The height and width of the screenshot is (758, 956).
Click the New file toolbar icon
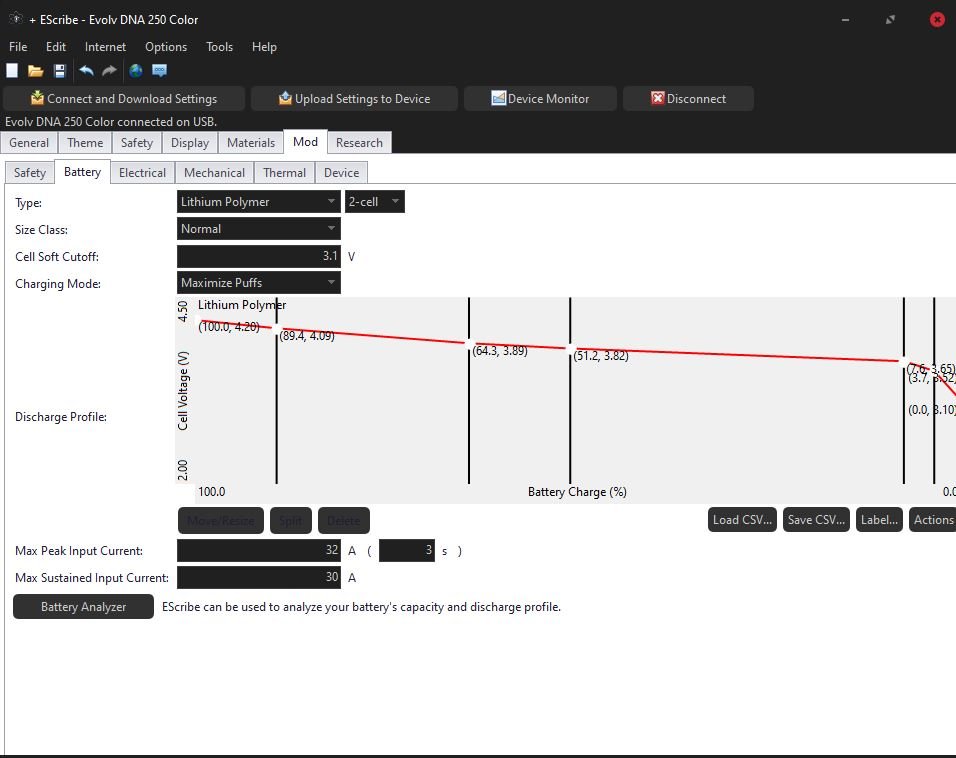pos(13,71)
